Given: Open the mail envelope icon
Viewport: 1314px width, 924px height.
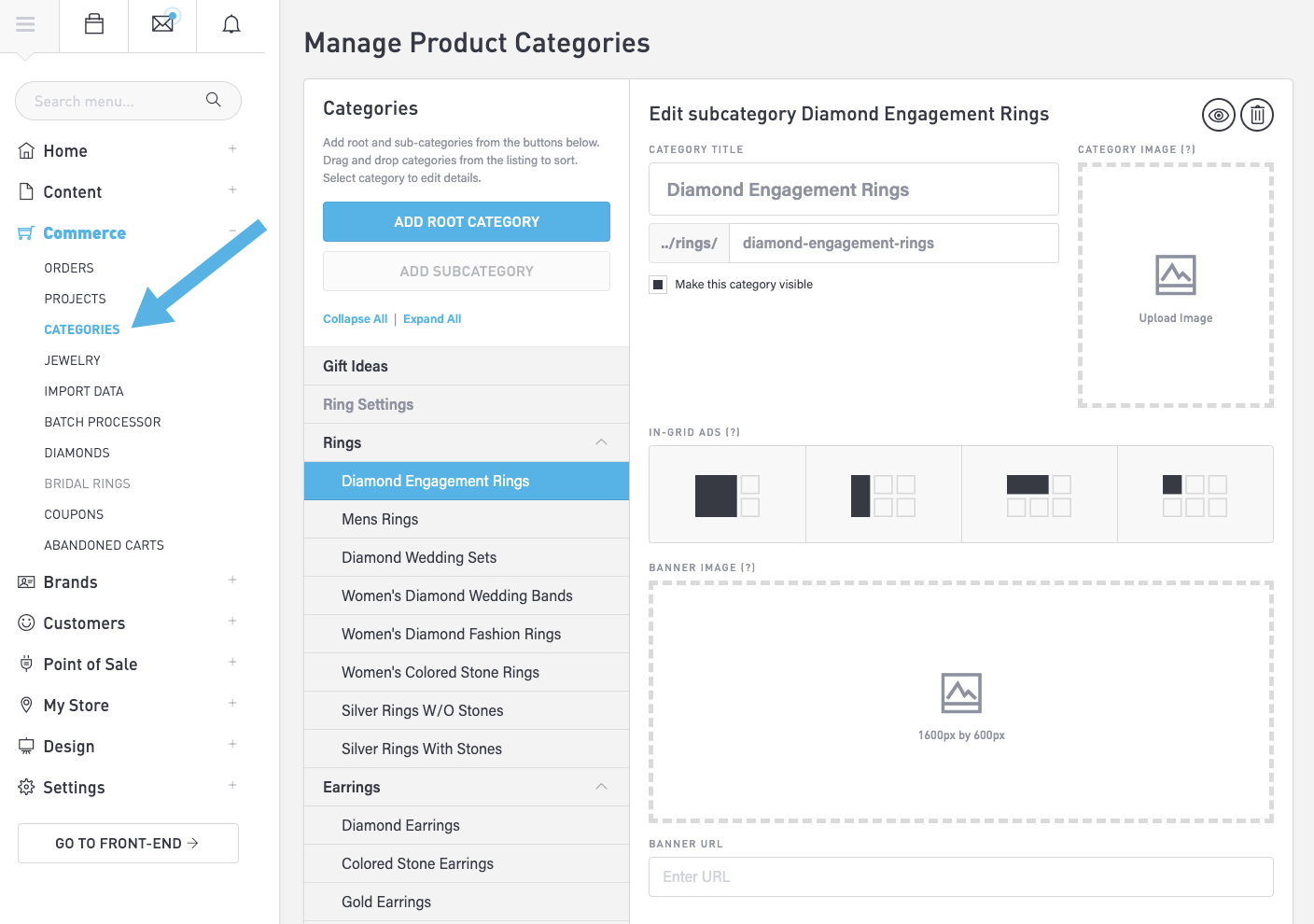Looking at the screenshot, I should pos(163,23).
